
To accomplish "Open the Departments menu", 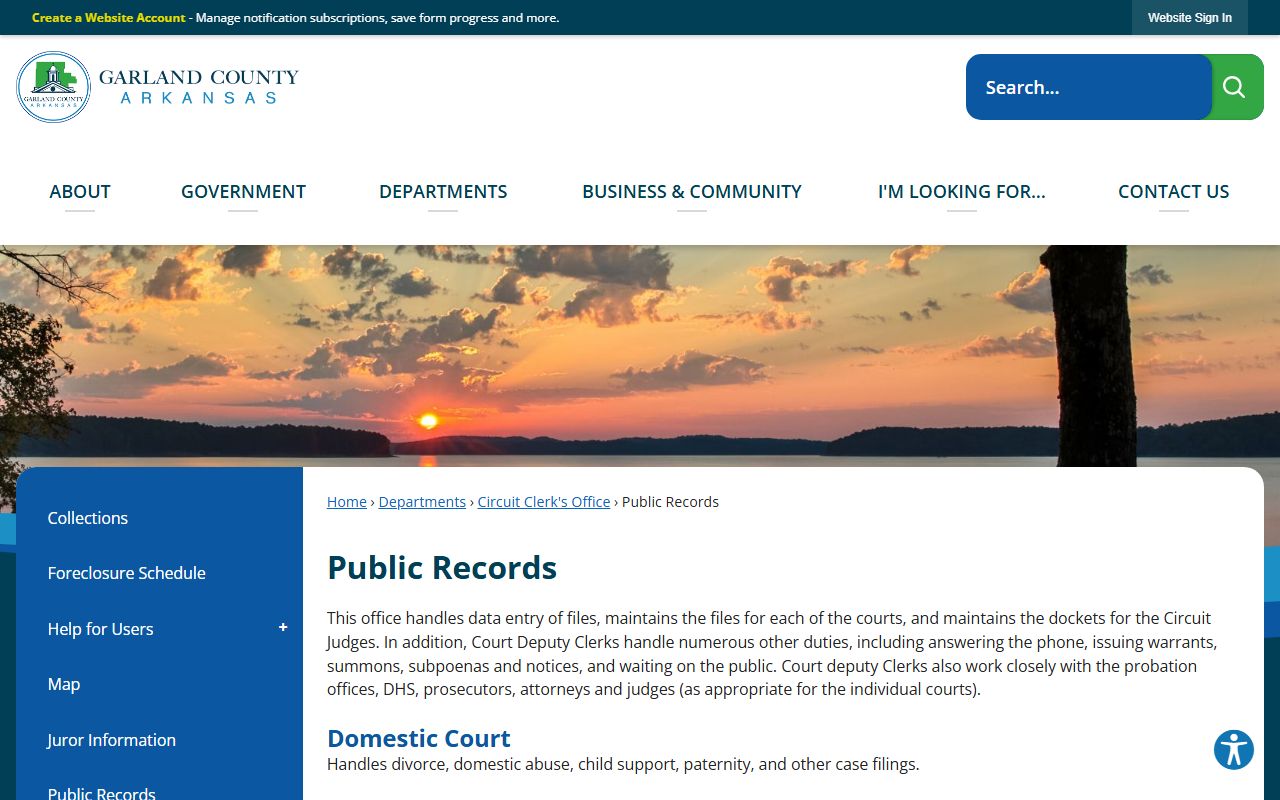I will pos(443,191).
